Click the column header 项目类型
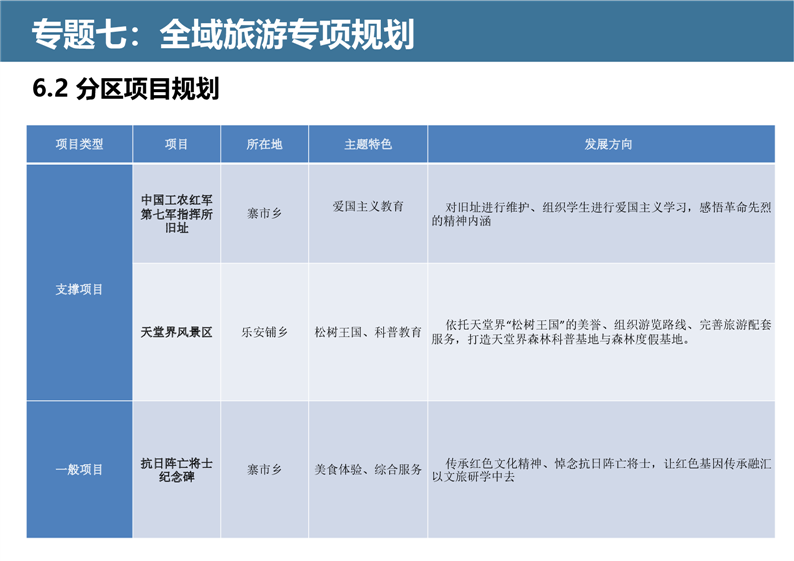 [80, 144]
